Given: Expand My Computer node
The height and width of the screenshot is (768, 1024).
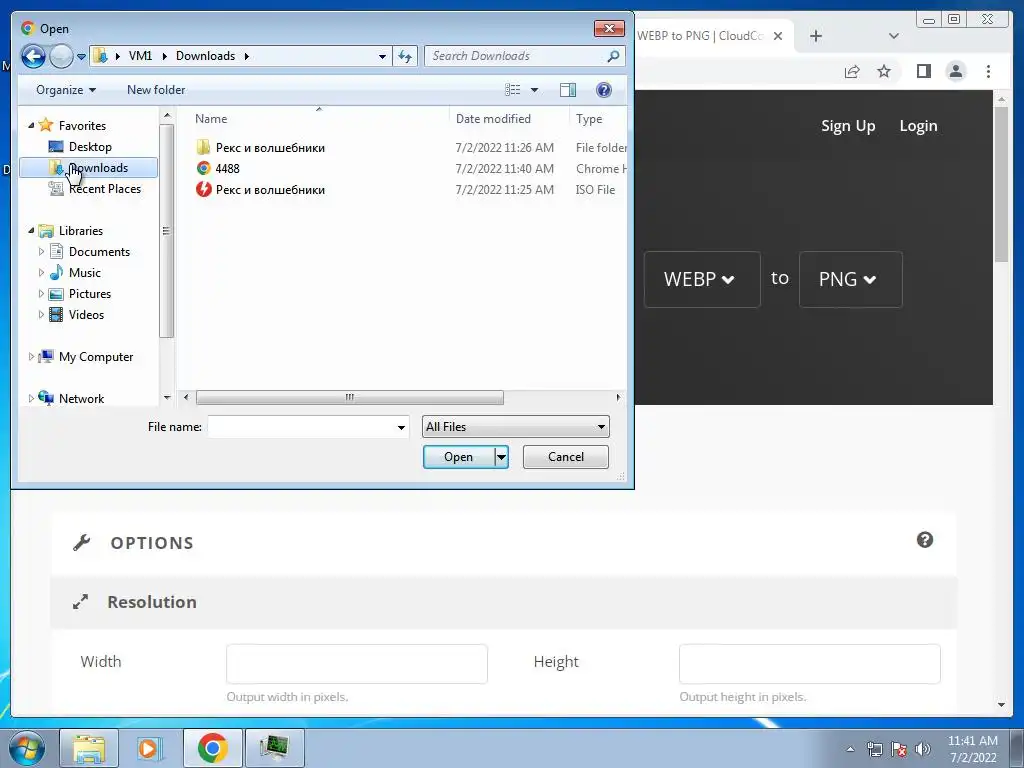Looking at the screenshot, I should [31, 357].
